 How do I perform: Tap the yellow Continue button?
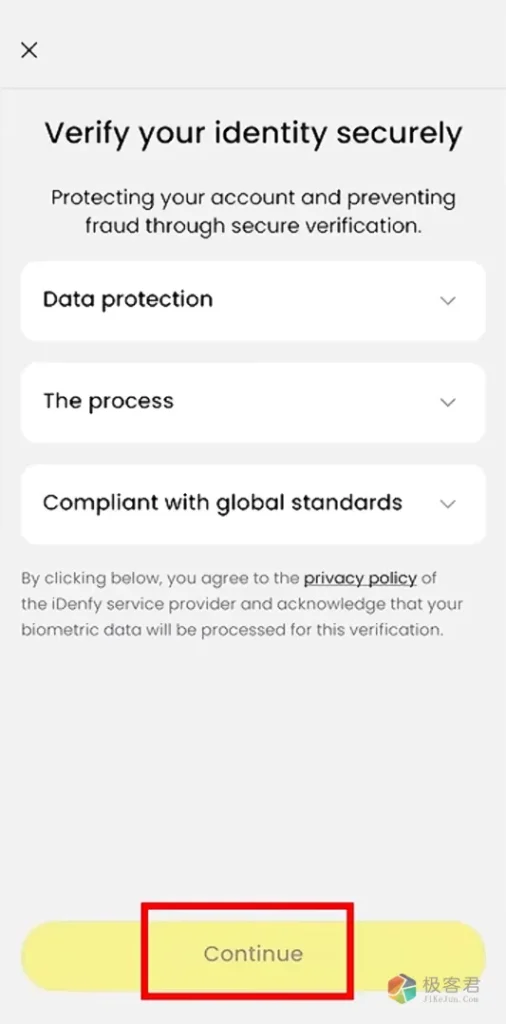pyautogui.click(x=253, y=954)
